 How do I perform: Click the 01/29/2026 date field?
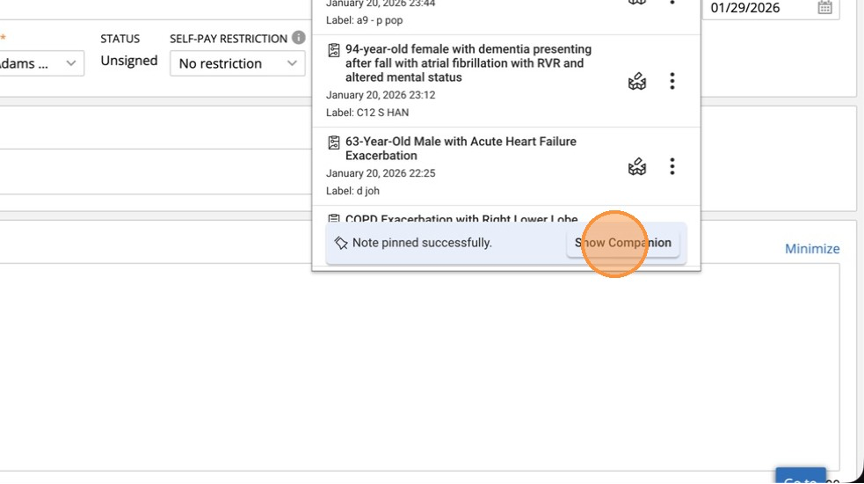[760, 8]
